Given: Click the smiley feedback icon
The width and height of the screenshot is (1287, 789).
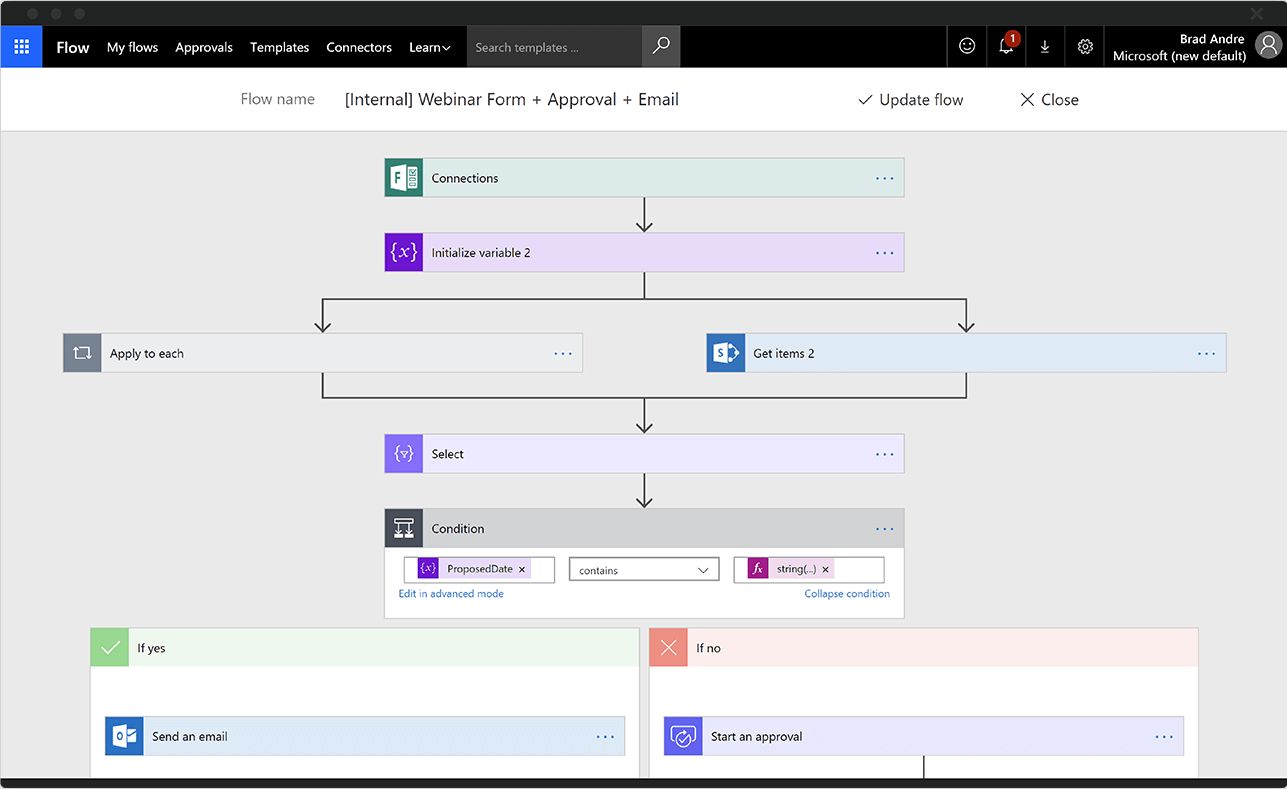Looking at the screenshot, I should coord(967,47).
